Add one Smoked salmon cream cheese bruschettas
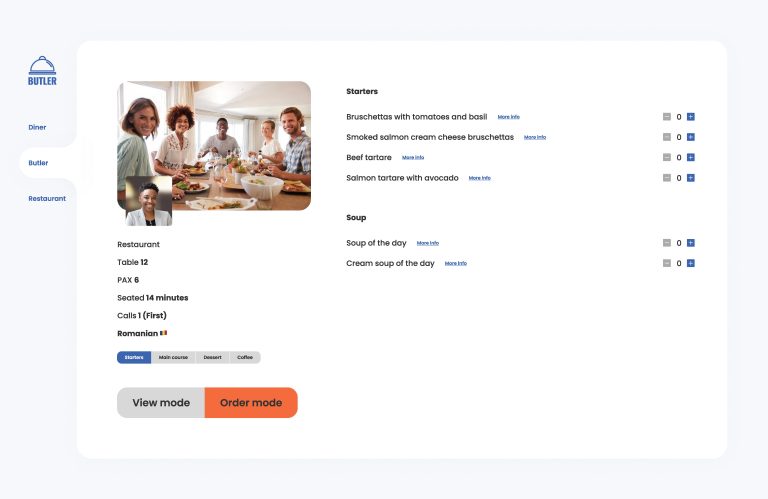 690,137
